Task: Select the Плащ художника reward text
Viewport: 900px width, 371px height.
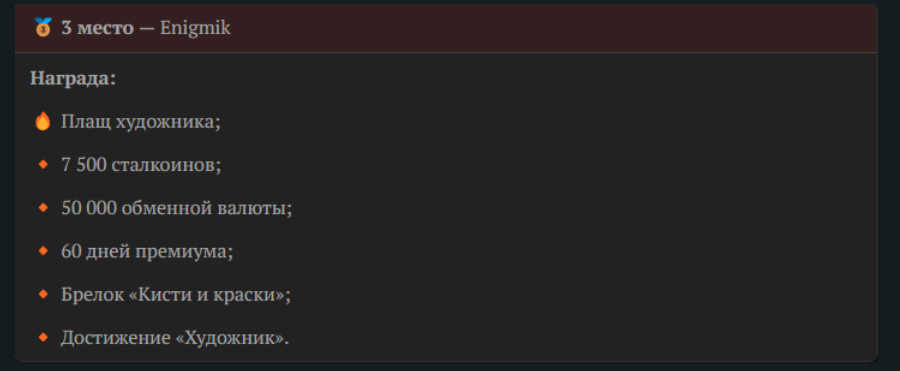Action: [141, 122]
